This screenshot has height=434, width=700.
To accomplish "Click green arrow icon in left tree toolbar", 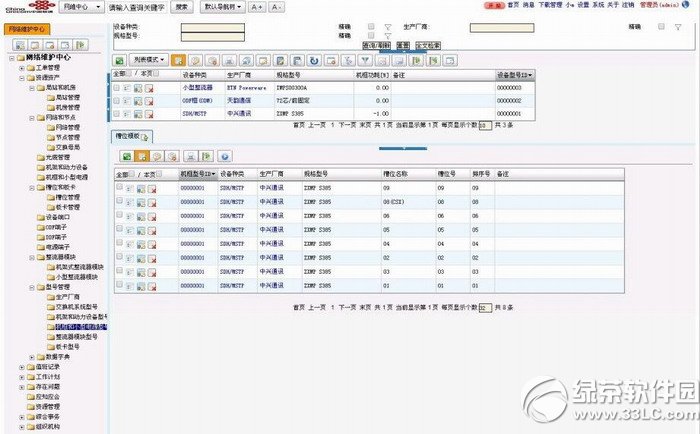I will click(x=80, y=45).
